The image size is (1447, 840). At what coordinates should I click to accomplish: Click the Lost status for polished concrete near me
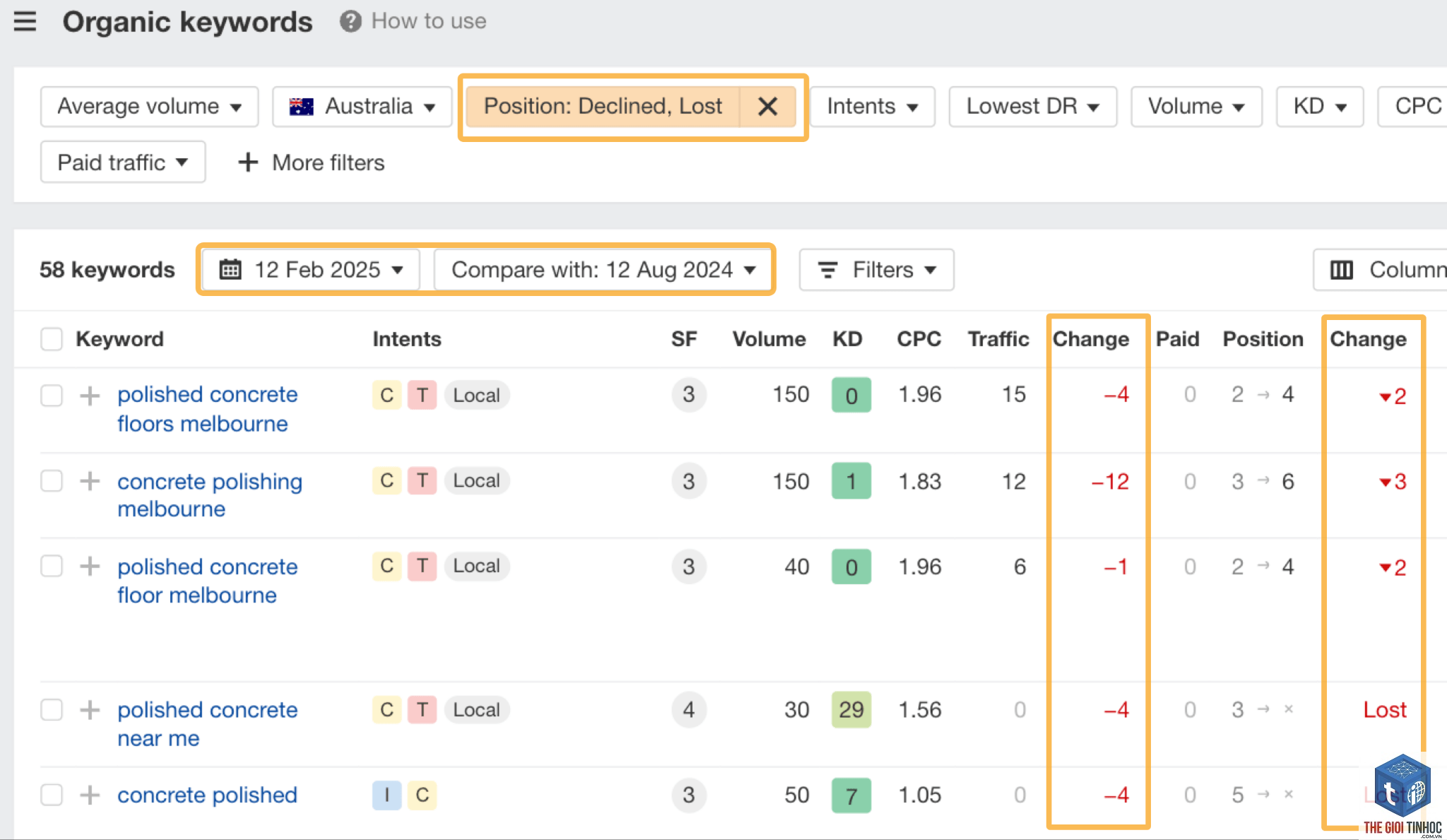[1385, 709]
